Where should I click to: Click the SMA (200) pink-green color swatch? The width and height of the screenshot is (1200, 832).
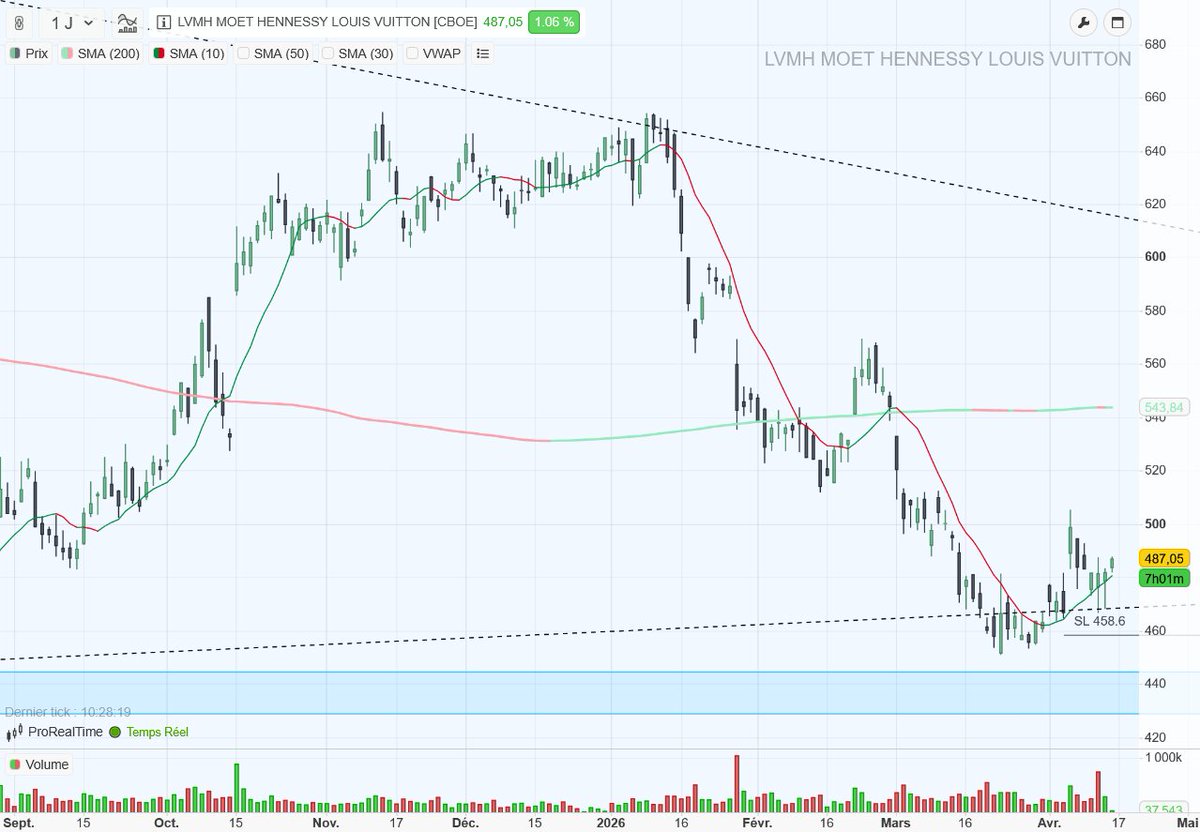pos(67,53)
